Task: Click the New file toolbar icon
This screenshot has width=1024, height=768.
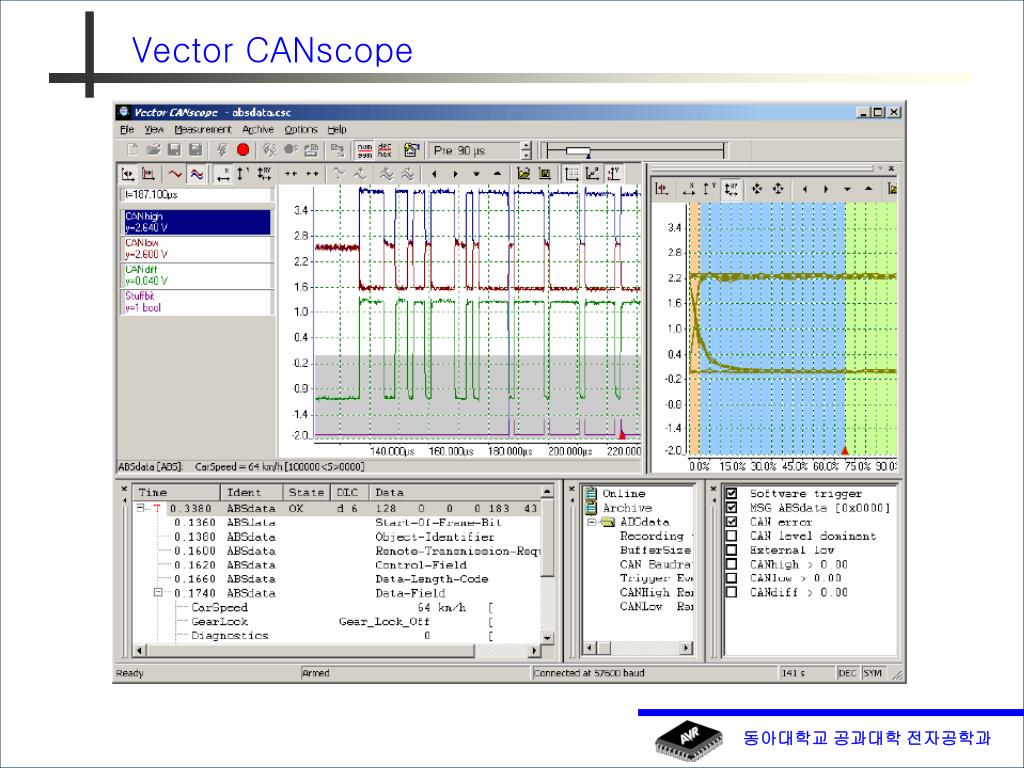Action: [x=132, y=150]
